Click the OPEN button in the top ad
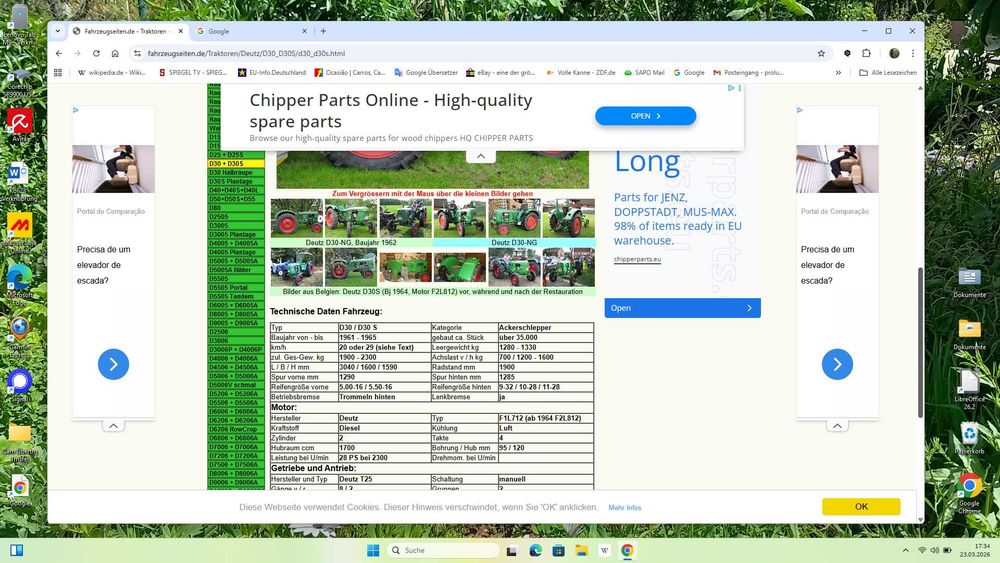Screen dimensions: 1000x563 point(645,116)
